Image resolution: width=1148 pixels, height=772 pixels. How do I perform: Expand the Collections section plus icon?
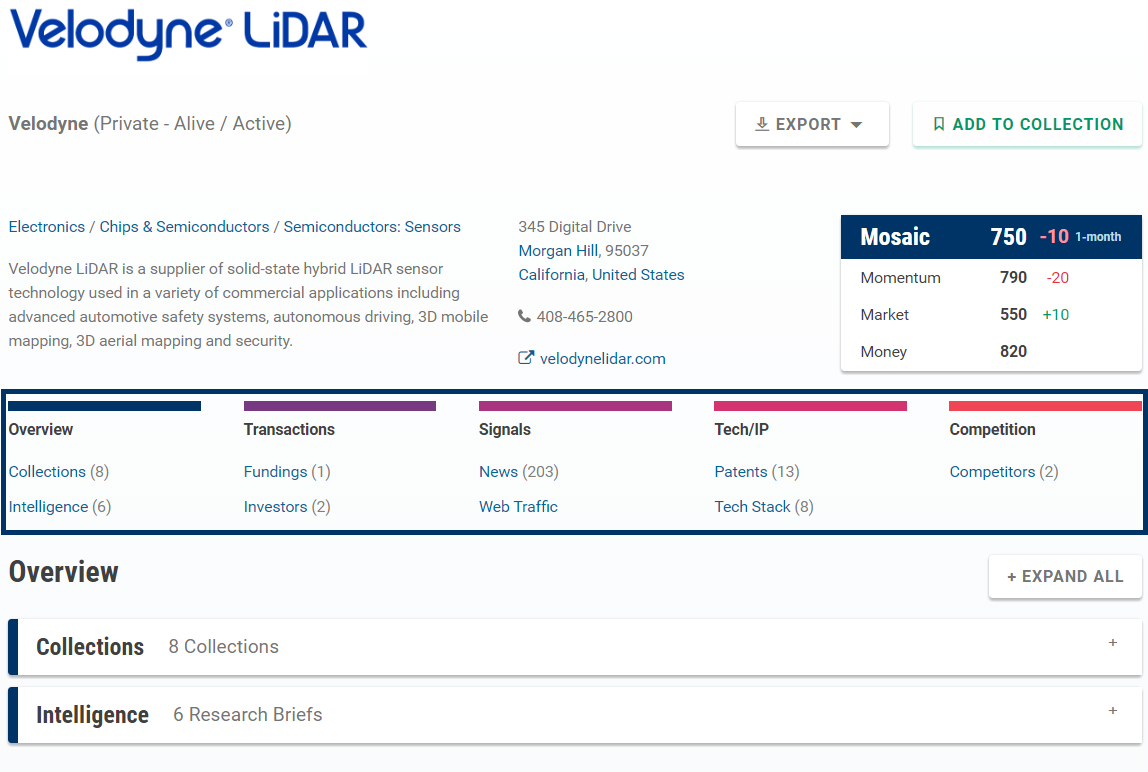coord(1113,642)
